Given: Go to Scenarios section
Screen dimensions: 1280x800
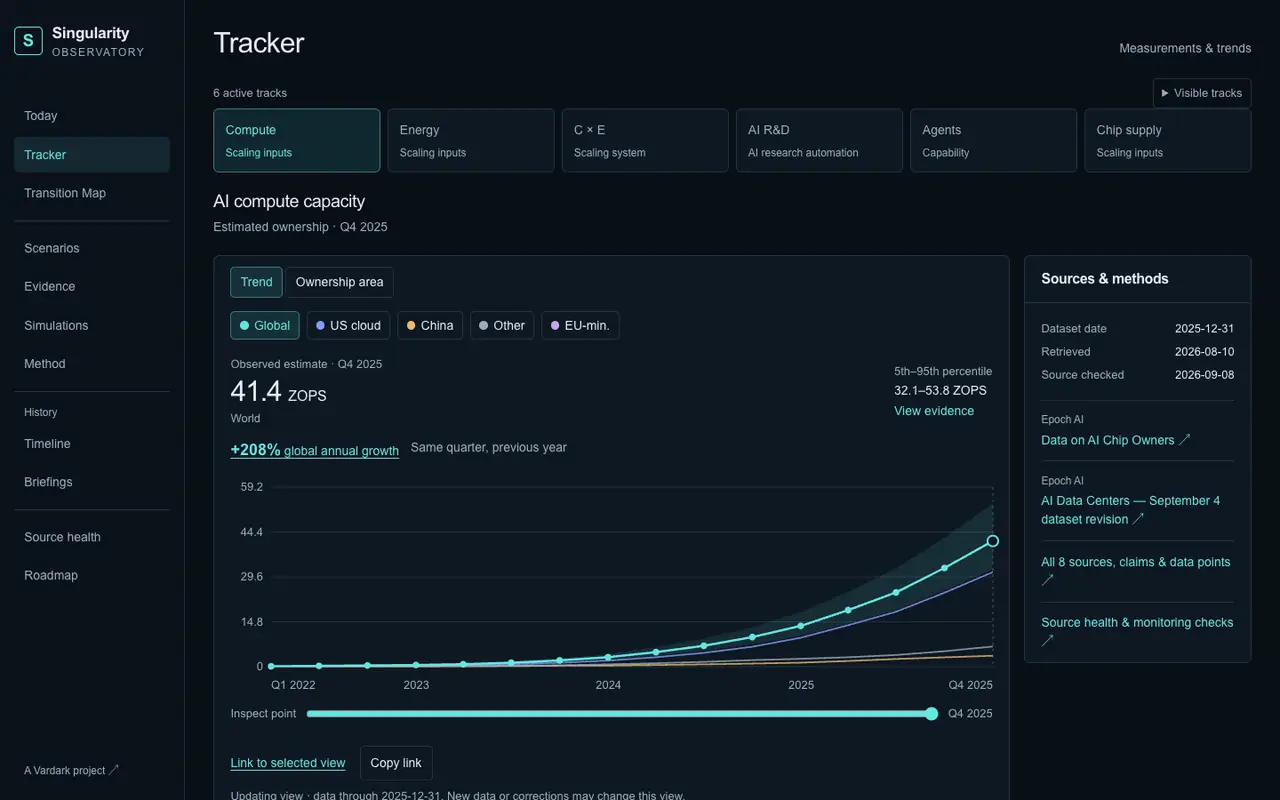Looking at the screenshot, I should 92,248.
